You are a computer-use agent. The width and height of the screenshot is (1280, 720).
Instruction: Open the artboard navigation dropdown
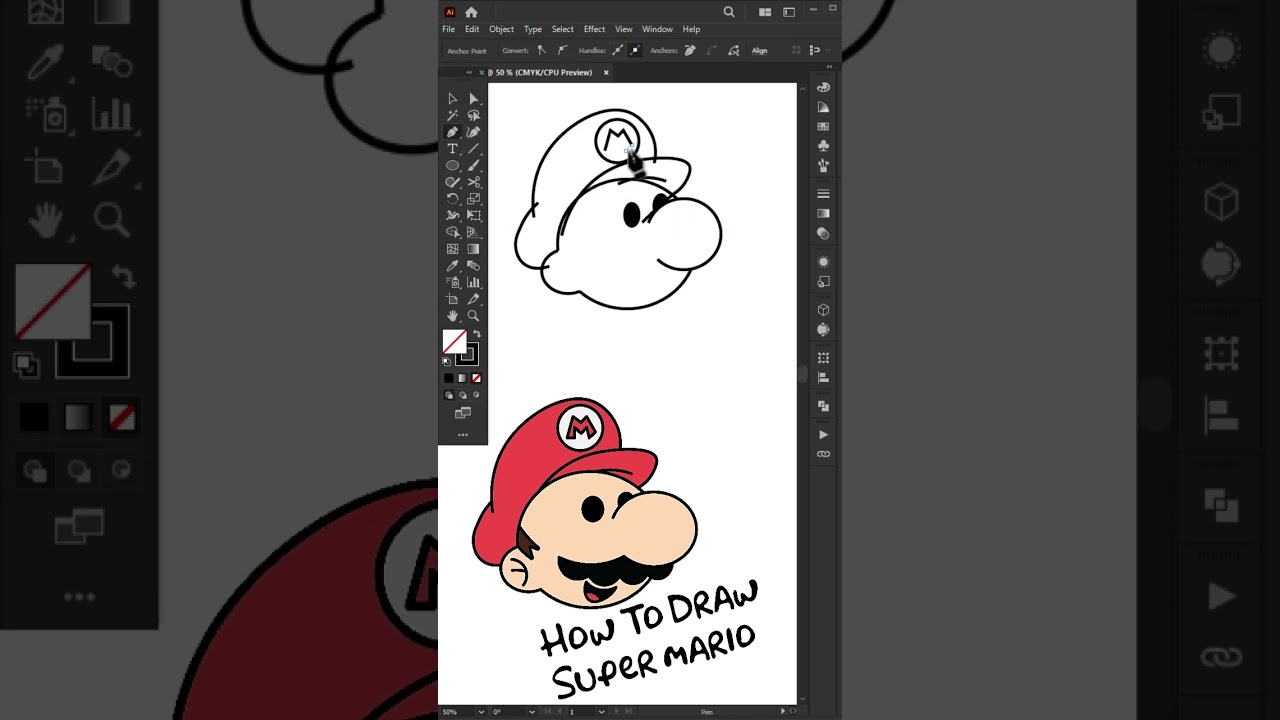click(601, 711)
